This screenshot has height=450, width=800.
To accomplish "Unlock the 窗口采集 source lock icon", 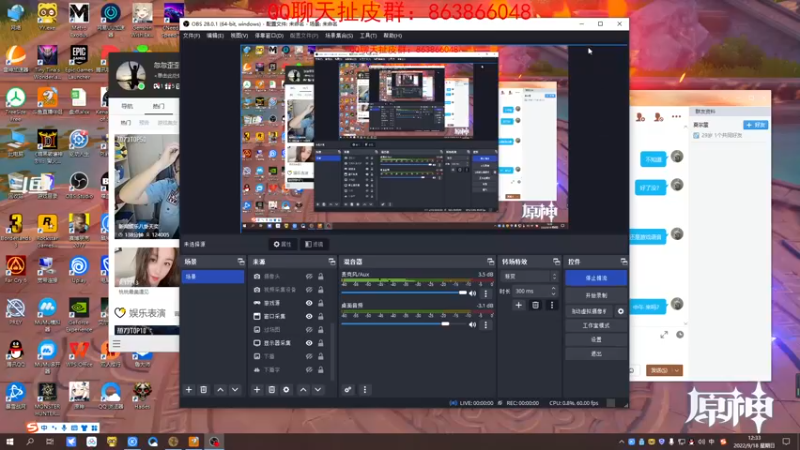I will tap(321, 316).
